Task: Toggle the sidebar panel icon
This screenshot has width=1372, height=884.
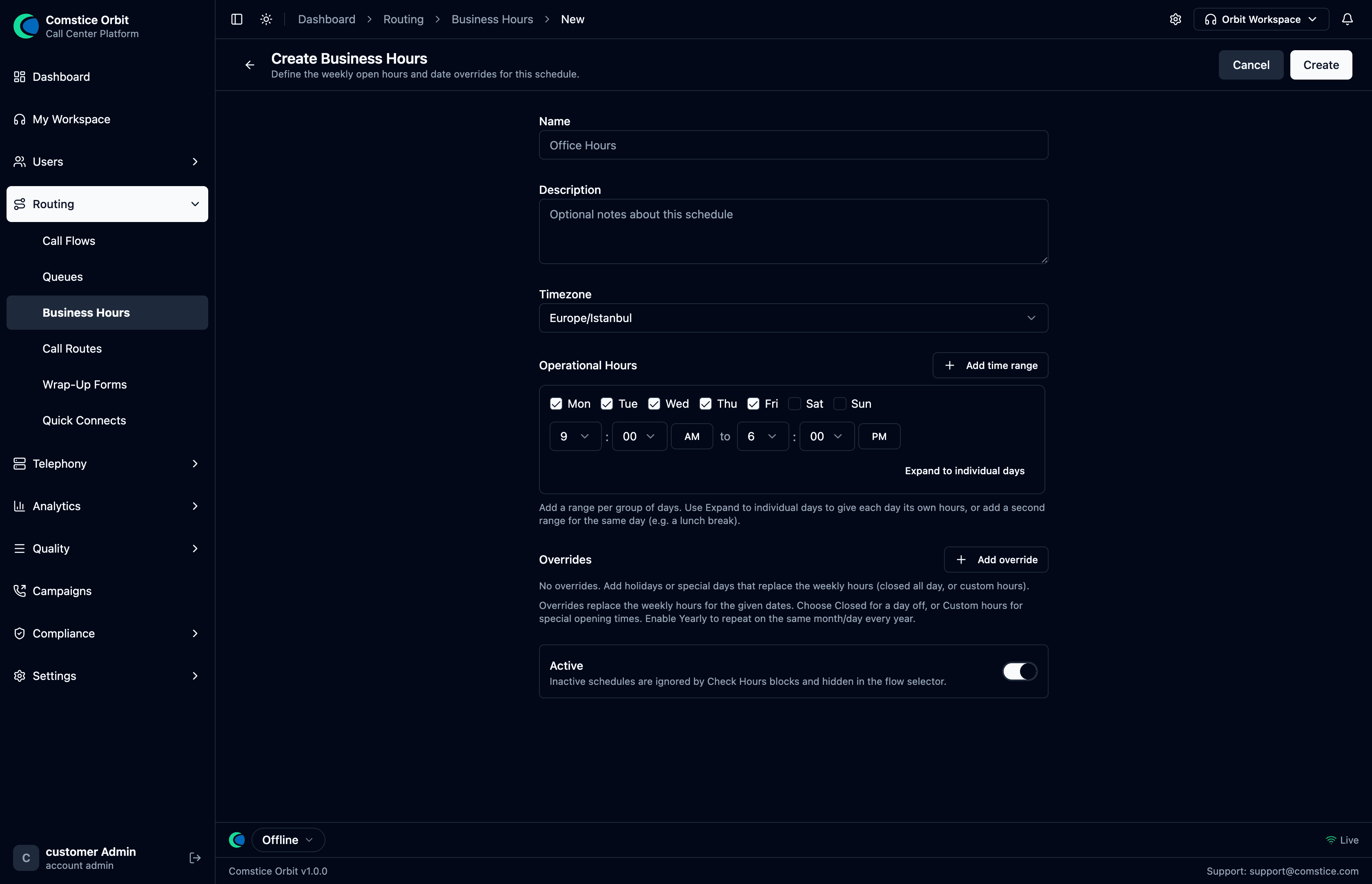Action: point(236,19)
